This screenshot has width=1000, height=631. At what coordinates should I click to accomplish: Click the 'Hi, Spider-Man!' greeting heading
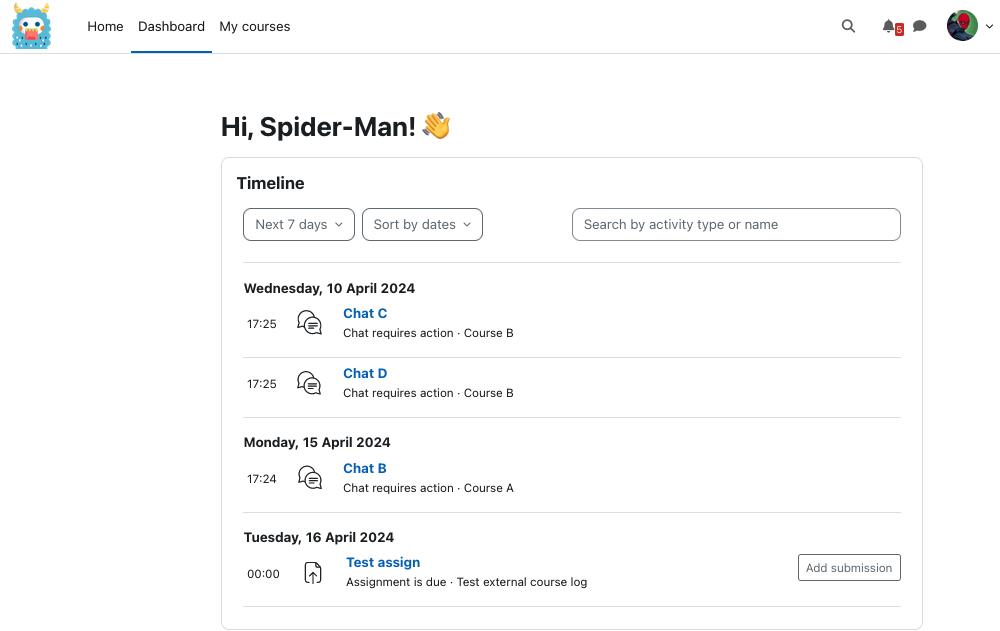coord(335,126)
